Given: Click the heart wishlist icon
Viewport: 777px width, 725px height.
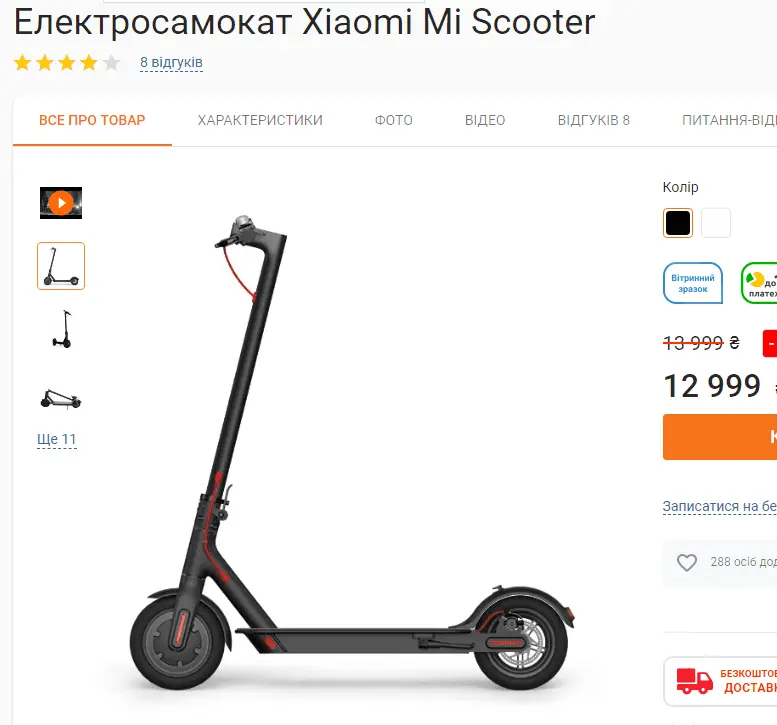Looking at the screenshot, I should (687, 562).
